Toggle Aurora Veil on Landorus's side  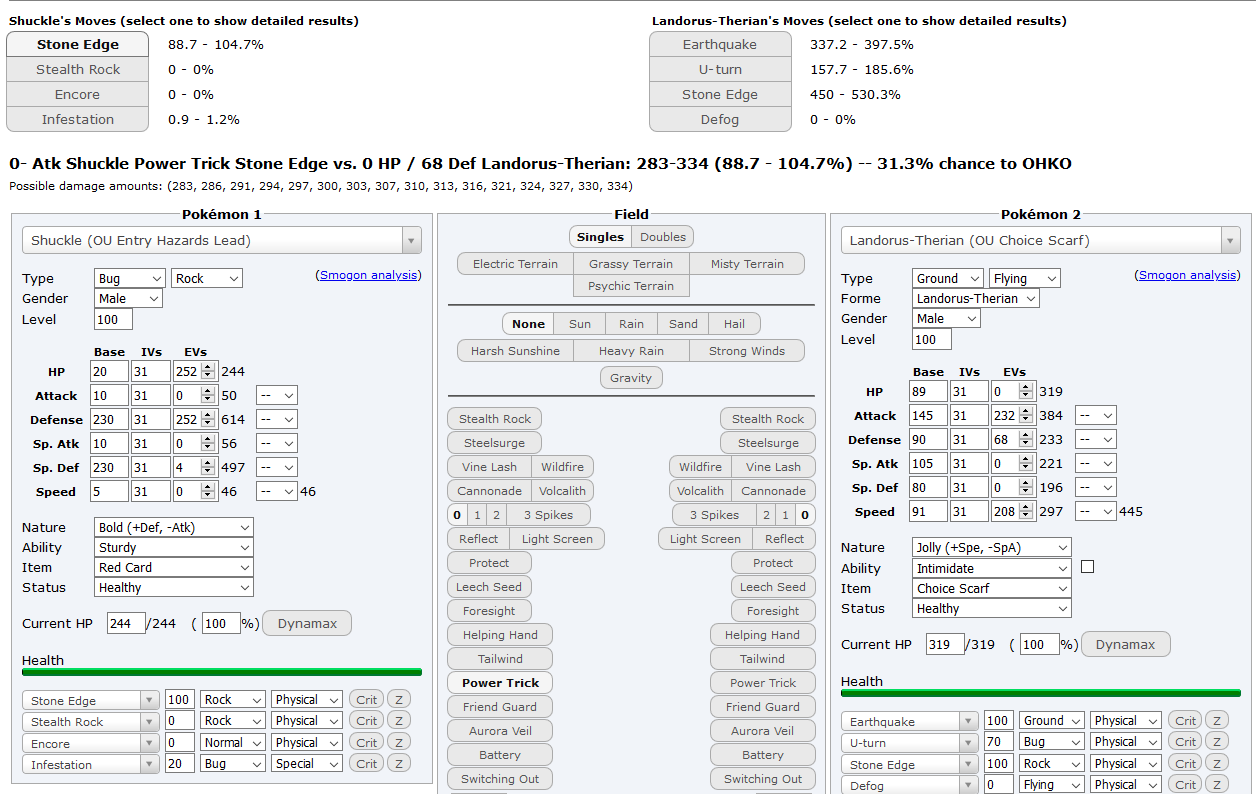pos(762,731)
